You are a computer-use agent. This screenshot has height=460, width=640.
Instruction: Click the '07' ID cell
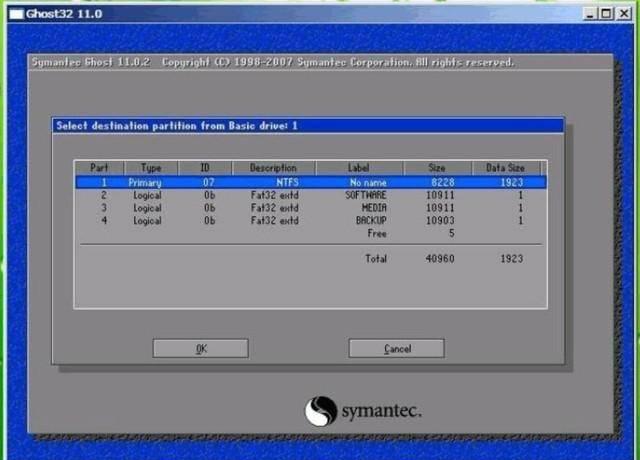point(209,182)
